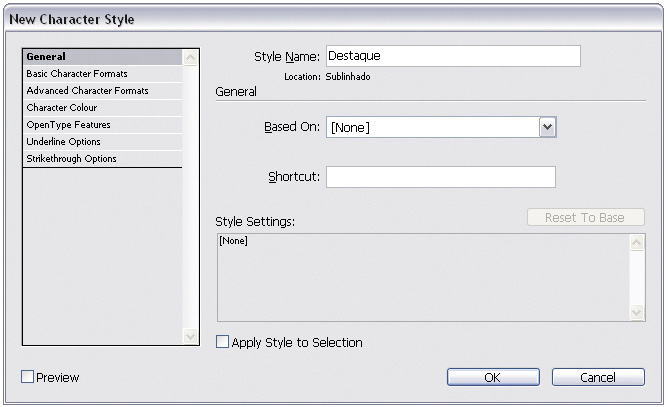Open Basic Character Formats section
Image resolution: width=668 pixels, height=407 pixels.
coord(102,74)
